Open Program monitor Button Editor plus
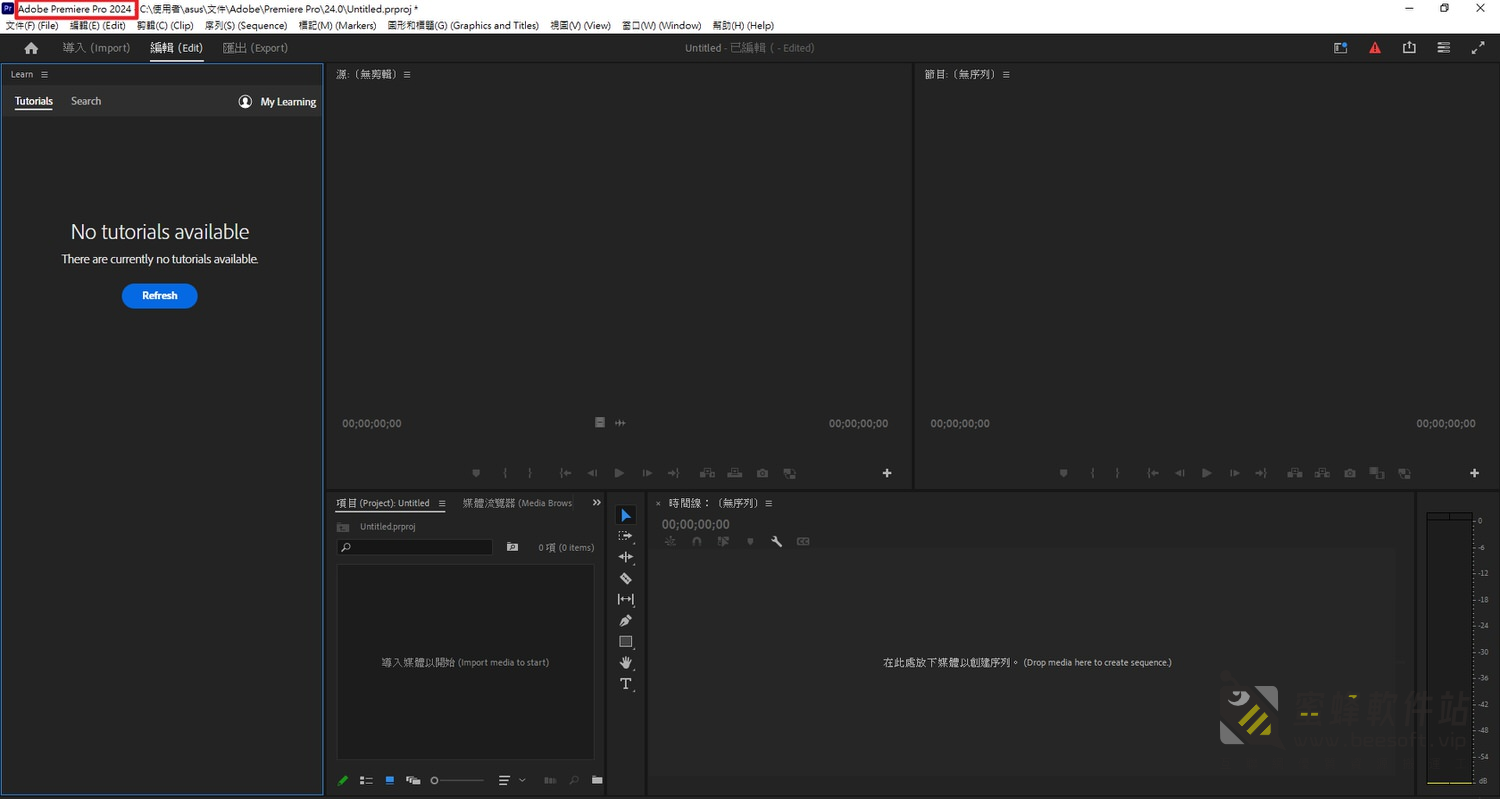Image resolution: width=1500 pixels, height=799 pixels. (1474, 473)
